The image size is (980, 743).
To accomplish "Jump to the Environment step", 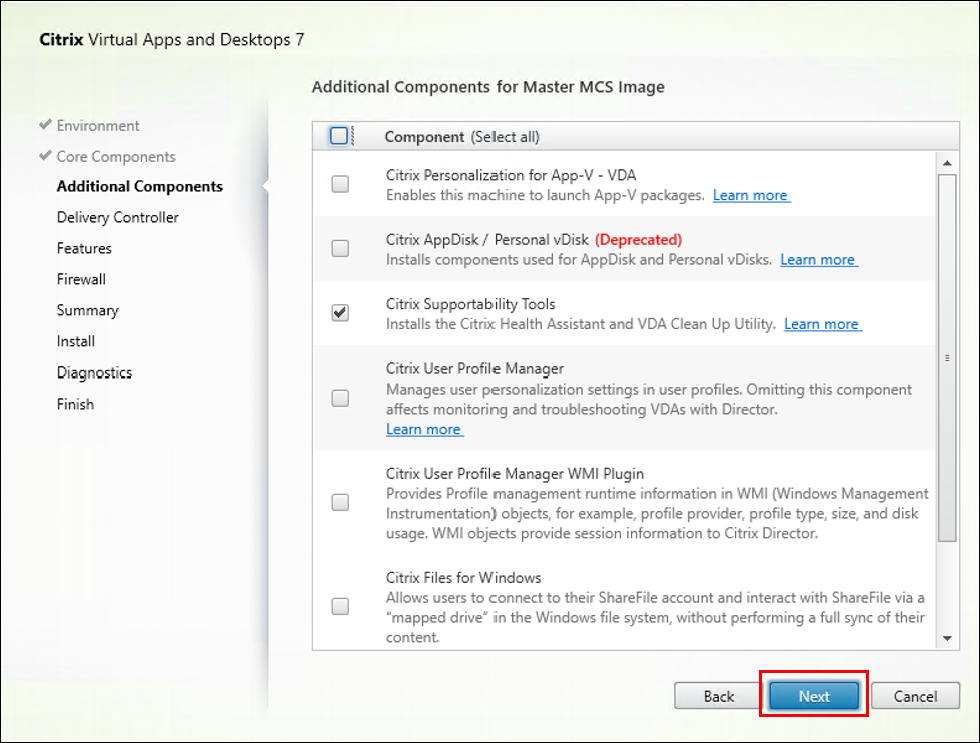I will [x=98, y=125].
